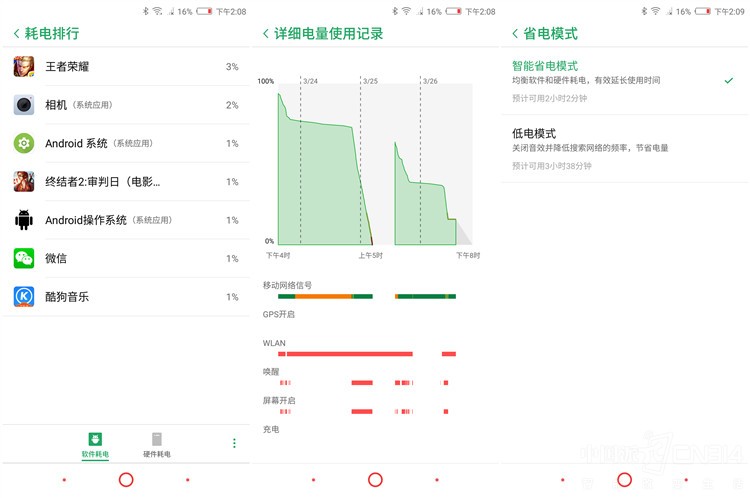Tap the 3/24 date marker on battery chart
Screen dimensions: 750x498
click(x=310, y=81)
